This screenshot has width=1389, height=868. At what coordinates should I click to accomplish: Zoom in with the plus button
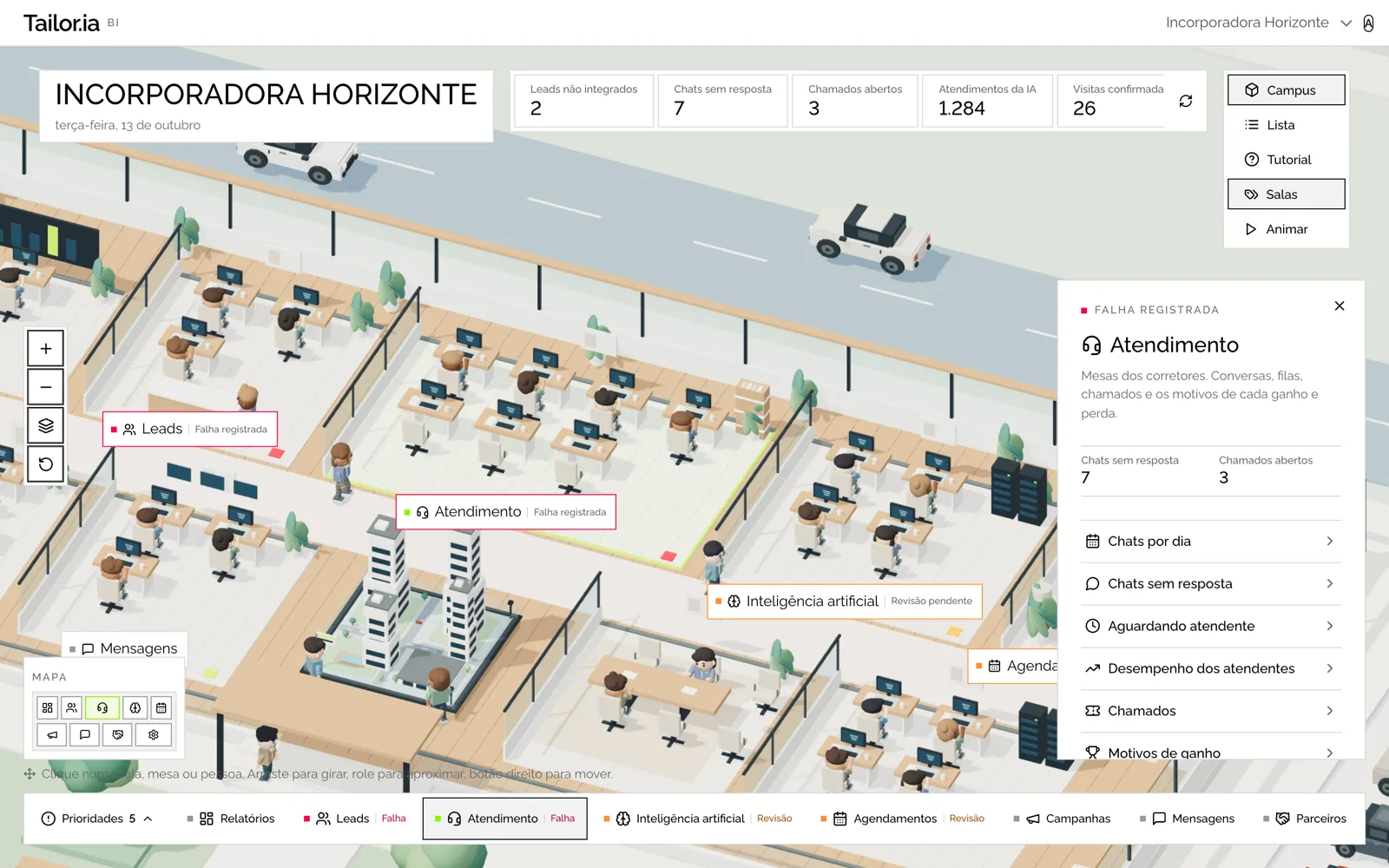[x=46, y=349]
